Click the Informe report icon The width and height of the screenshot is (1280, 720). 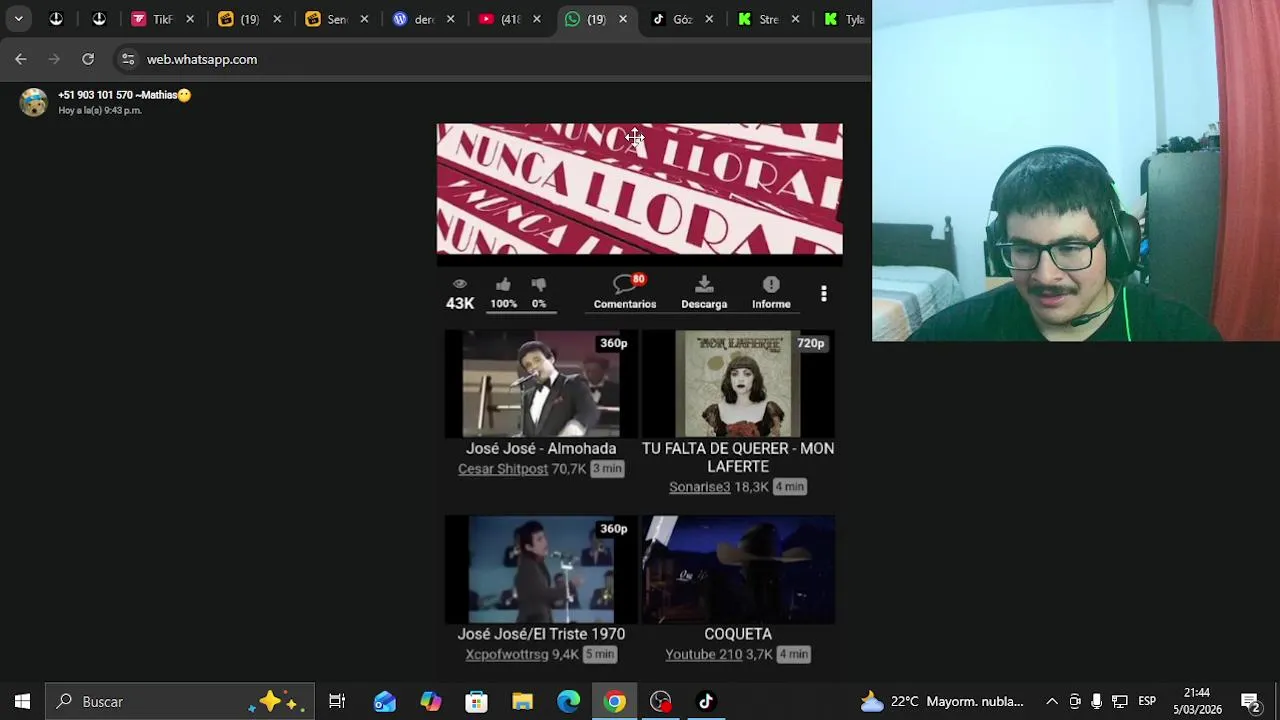pos(771,285)
